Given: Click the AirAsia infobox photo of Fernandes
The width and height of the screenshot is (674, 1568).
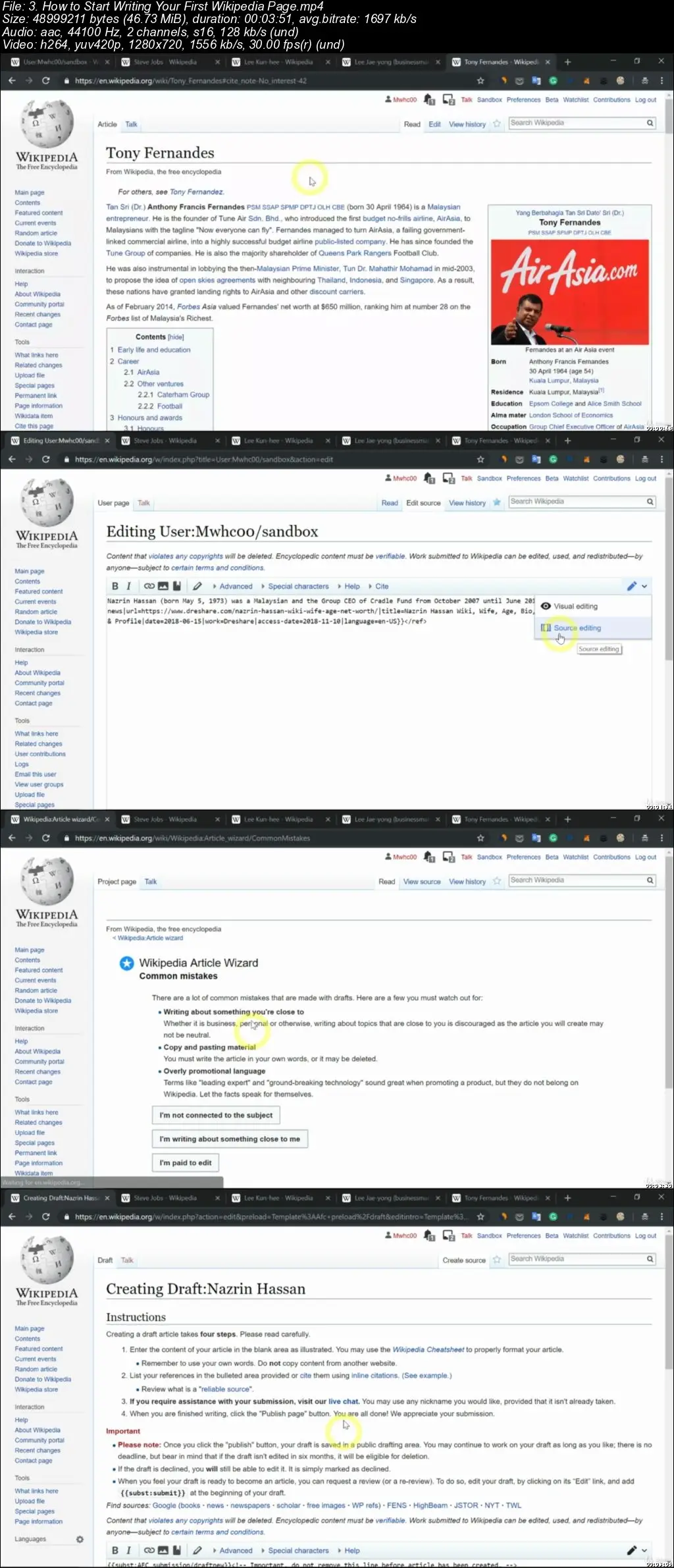Looking at the screenshot, I should 570,293.
